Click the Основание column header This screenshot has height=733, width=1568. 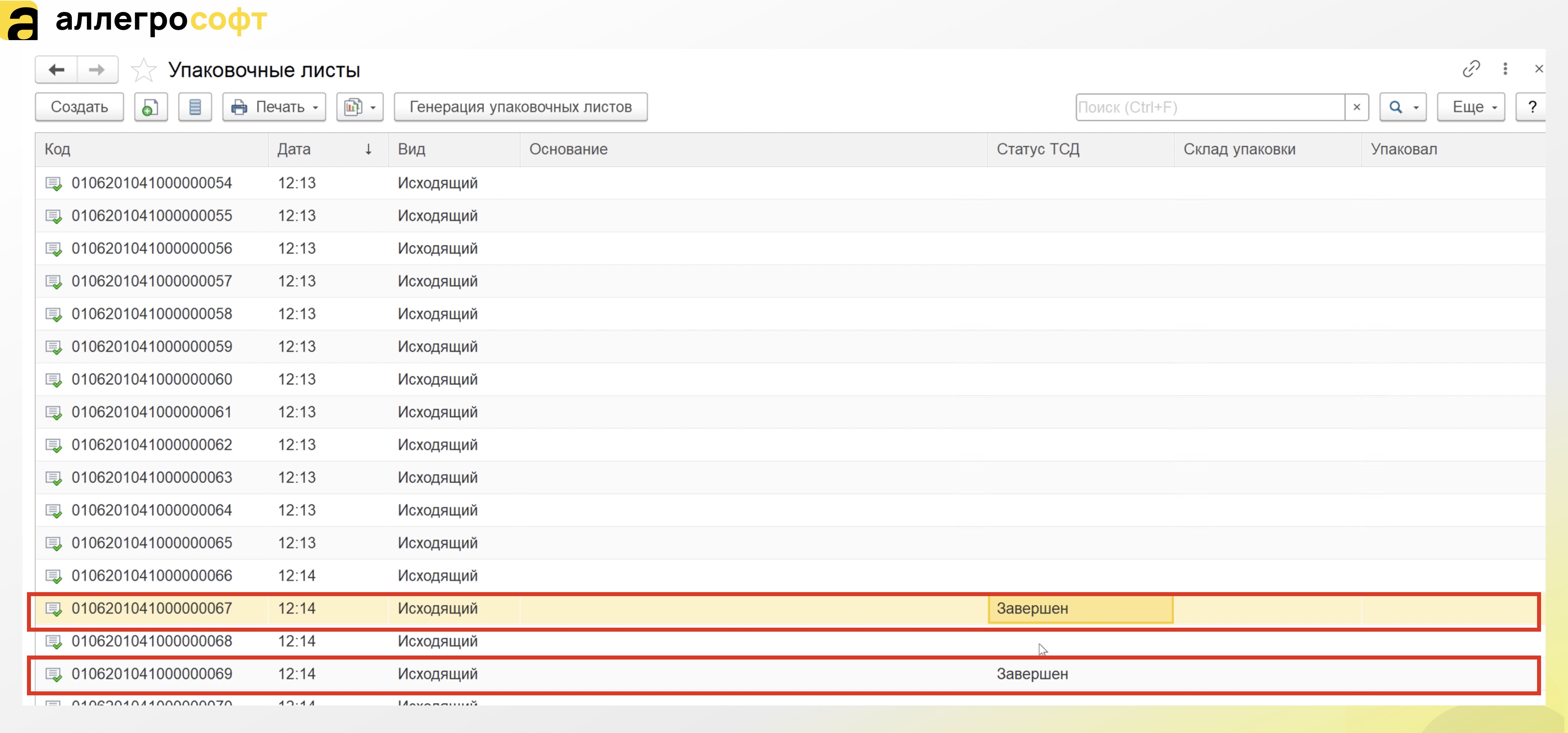[754, 150]
